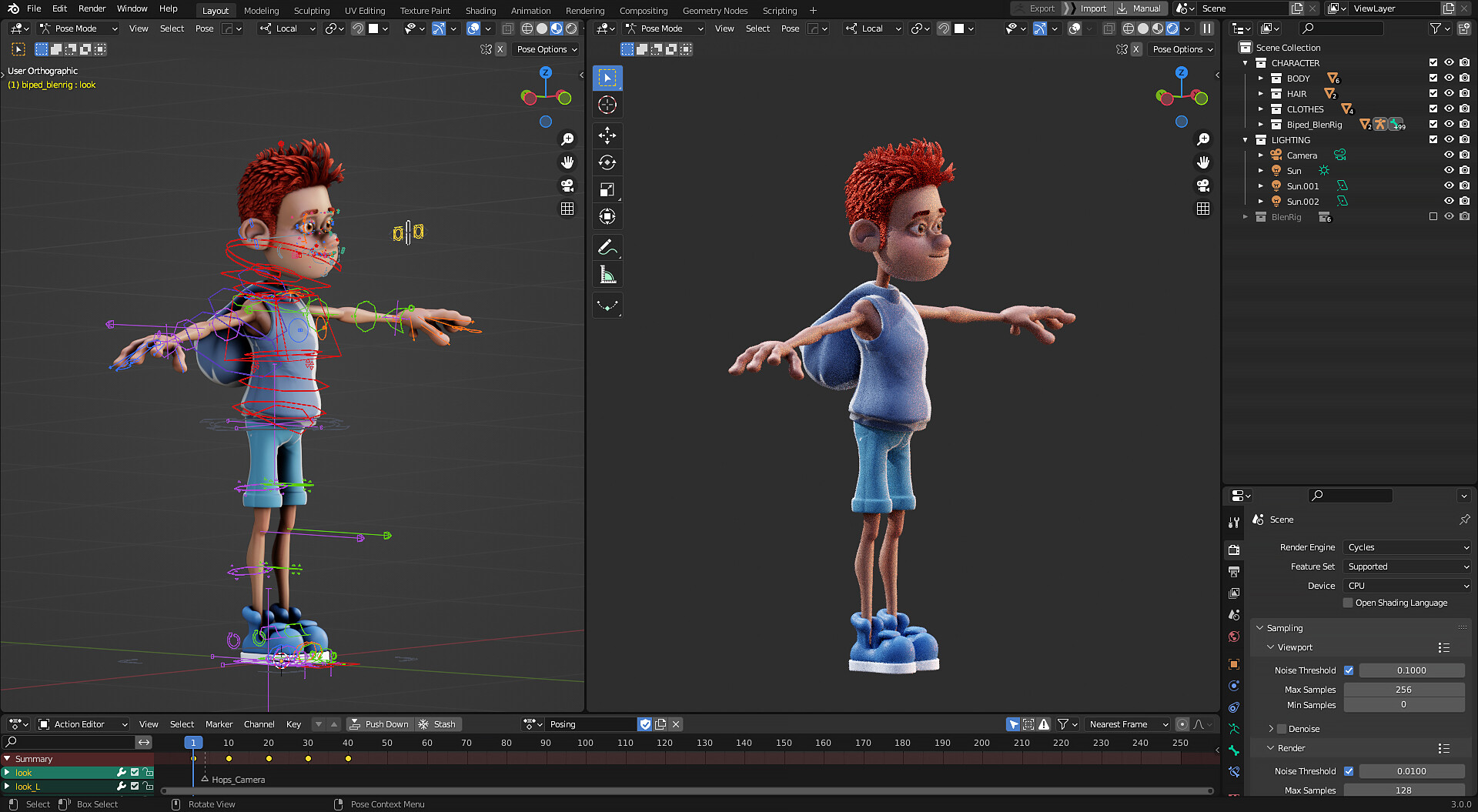Viewport: 1478px width, 812px height.
Task: Select the Measure tool
Action: [x=607, y=274]
